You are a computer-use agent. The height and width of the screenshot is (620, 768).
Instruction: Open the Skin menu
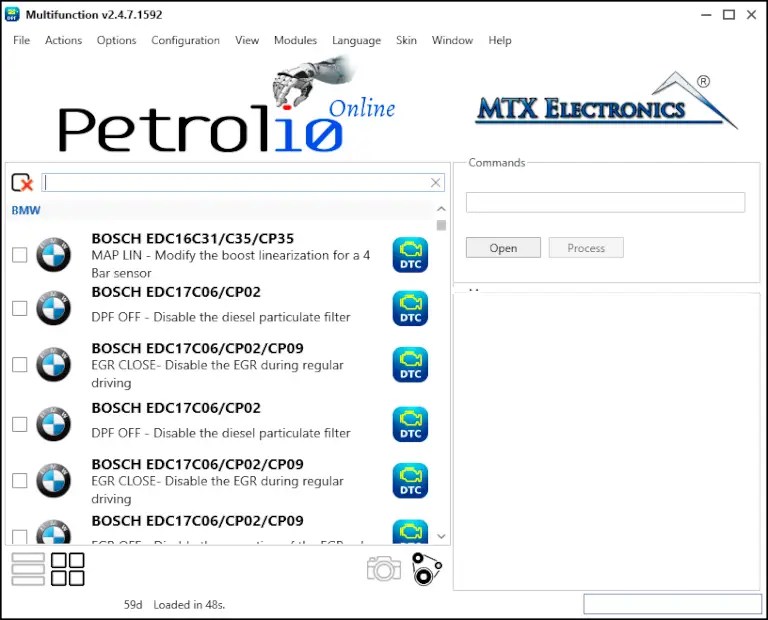[x=407, y=40]
